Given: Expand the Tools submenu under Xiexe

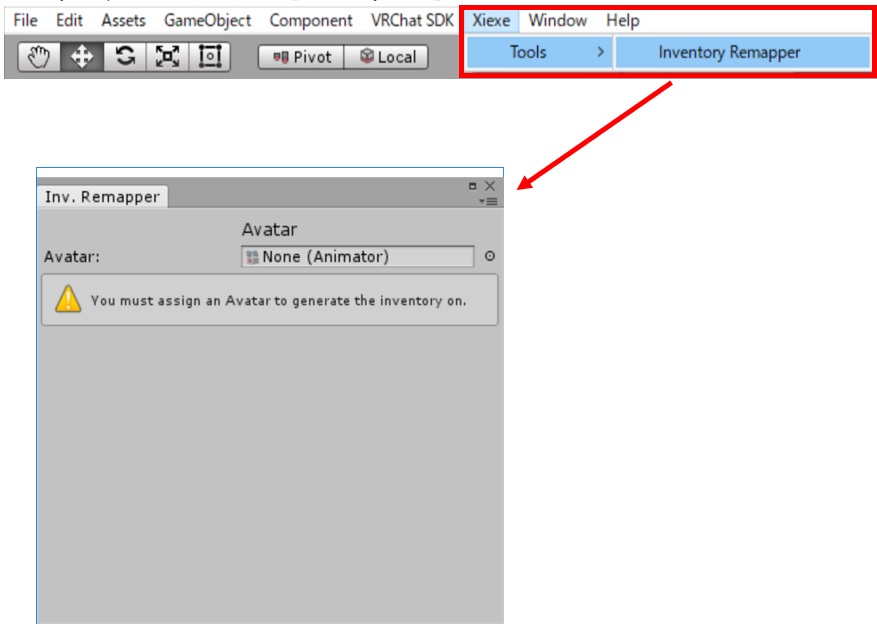Looking at the screenshot, I should [537, 52].
